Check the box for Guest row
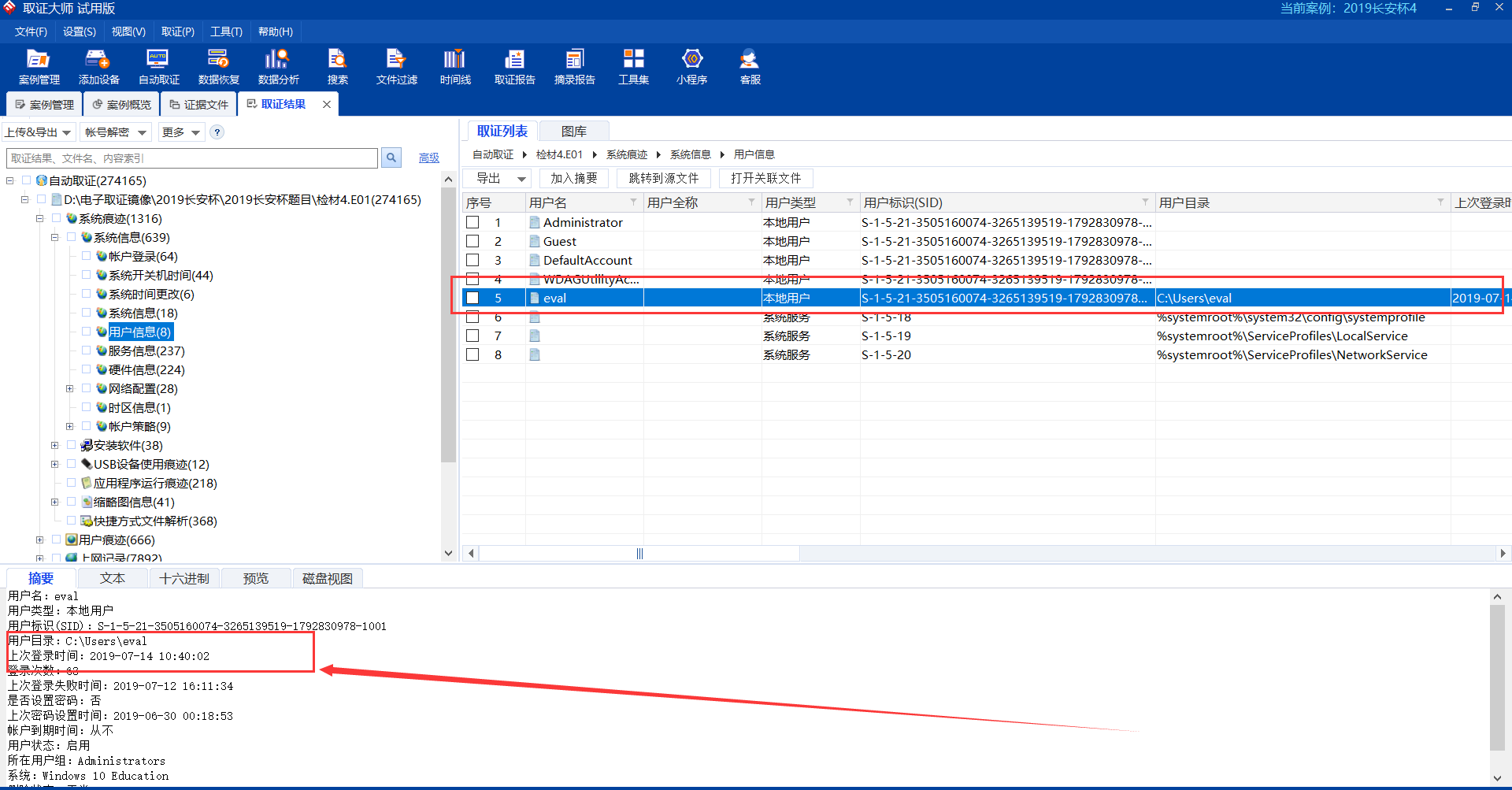This screenshot has width=1512, height=790. tap(472, 241)
